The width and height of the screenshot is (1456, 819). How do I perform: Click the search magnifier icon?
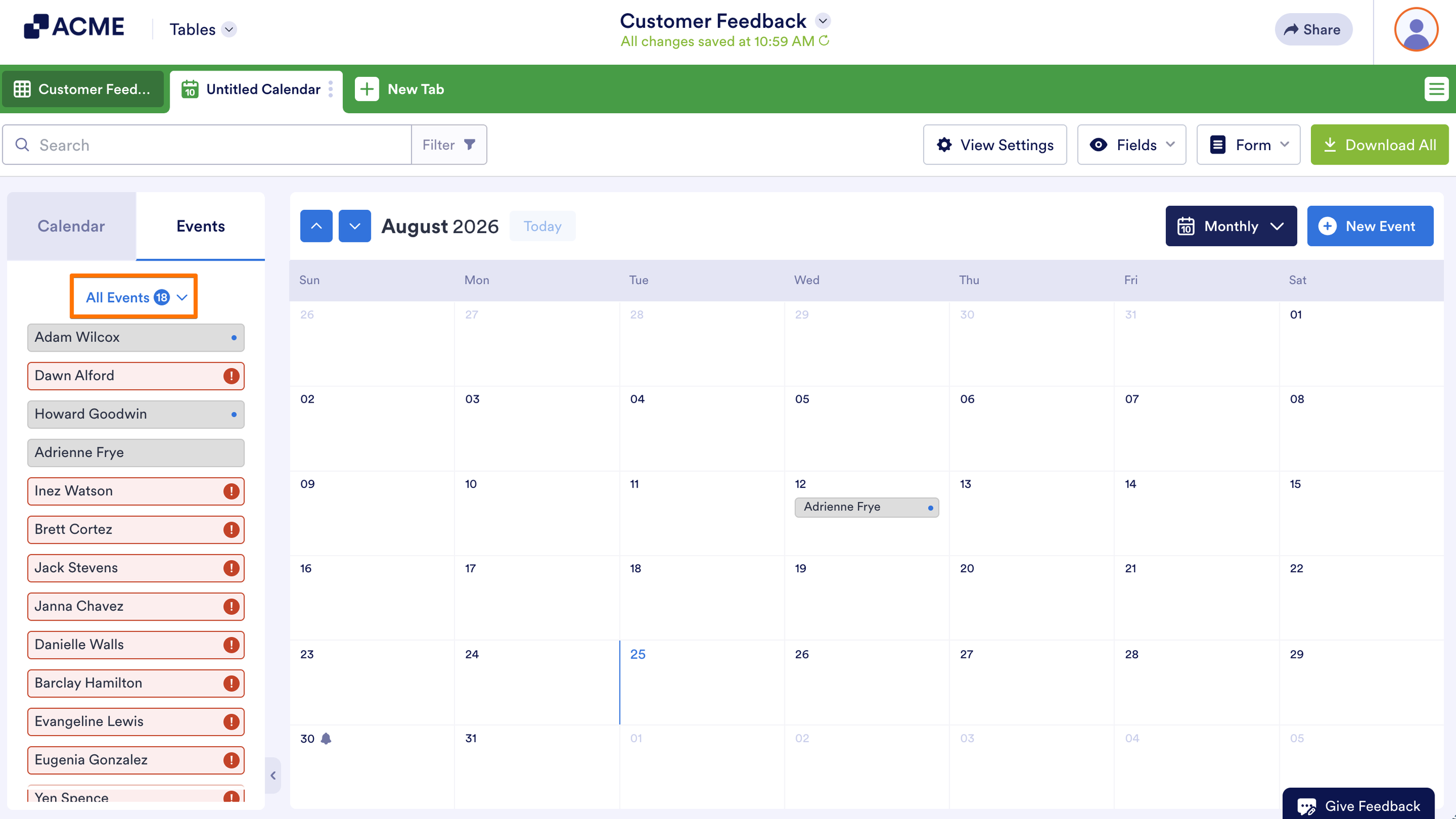point(22,144)
